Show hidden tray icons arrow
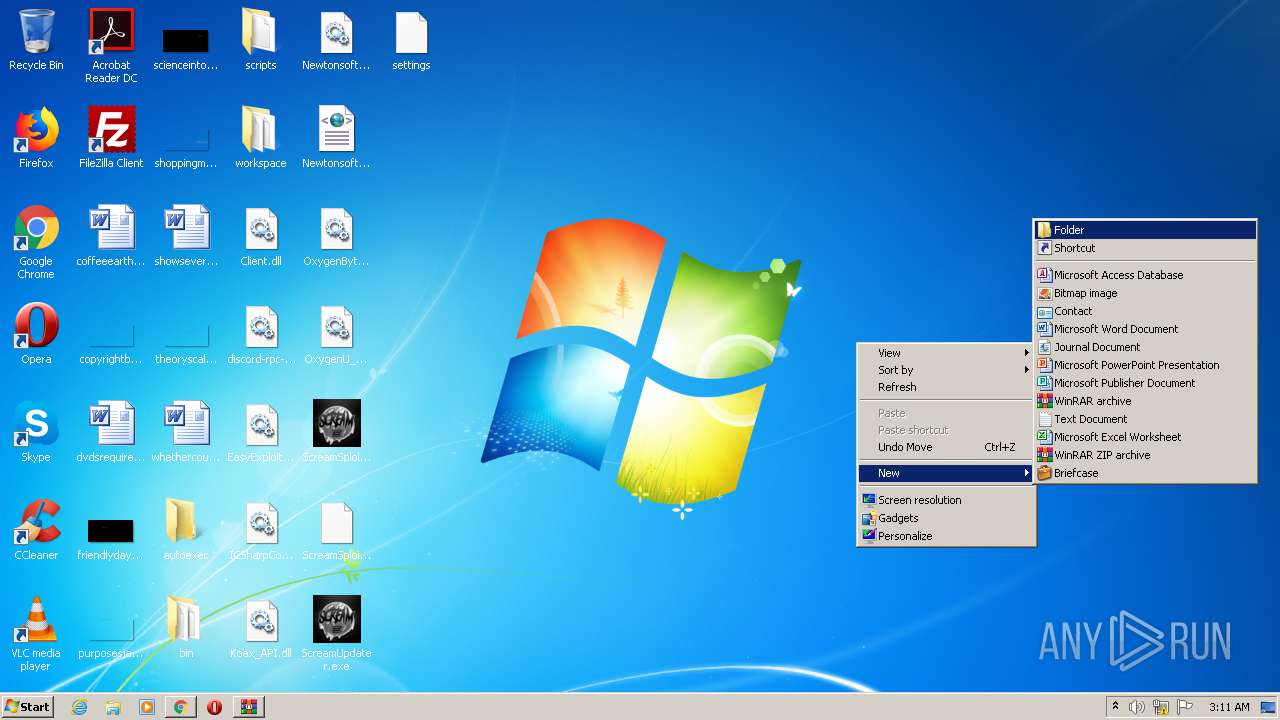The height and width of the screenshot is (720, 1280). [1115, 707]
